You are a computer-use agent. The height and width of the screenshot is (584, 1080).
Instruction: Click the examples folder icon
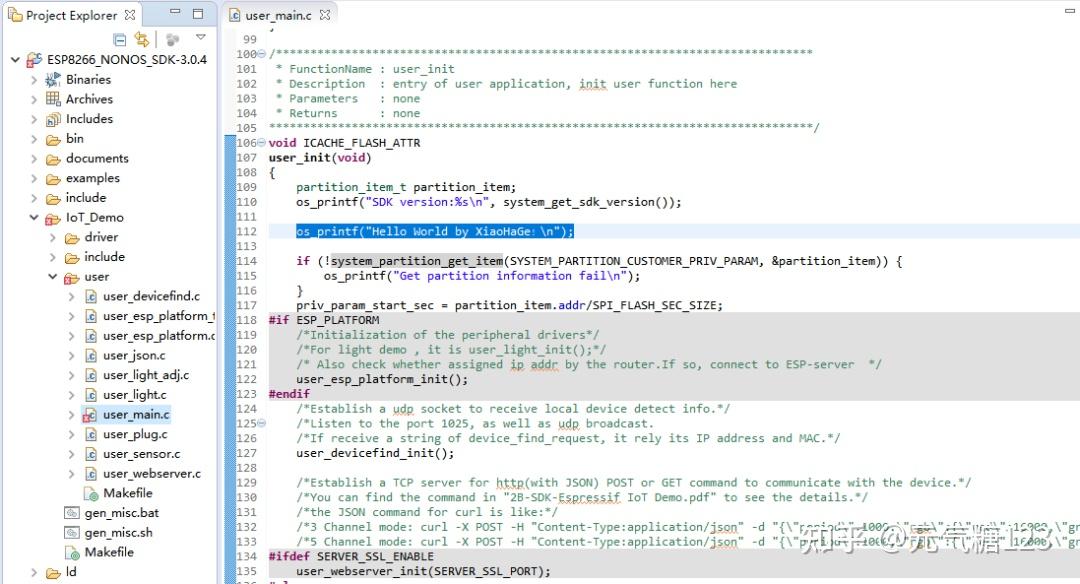pos(53,179)
